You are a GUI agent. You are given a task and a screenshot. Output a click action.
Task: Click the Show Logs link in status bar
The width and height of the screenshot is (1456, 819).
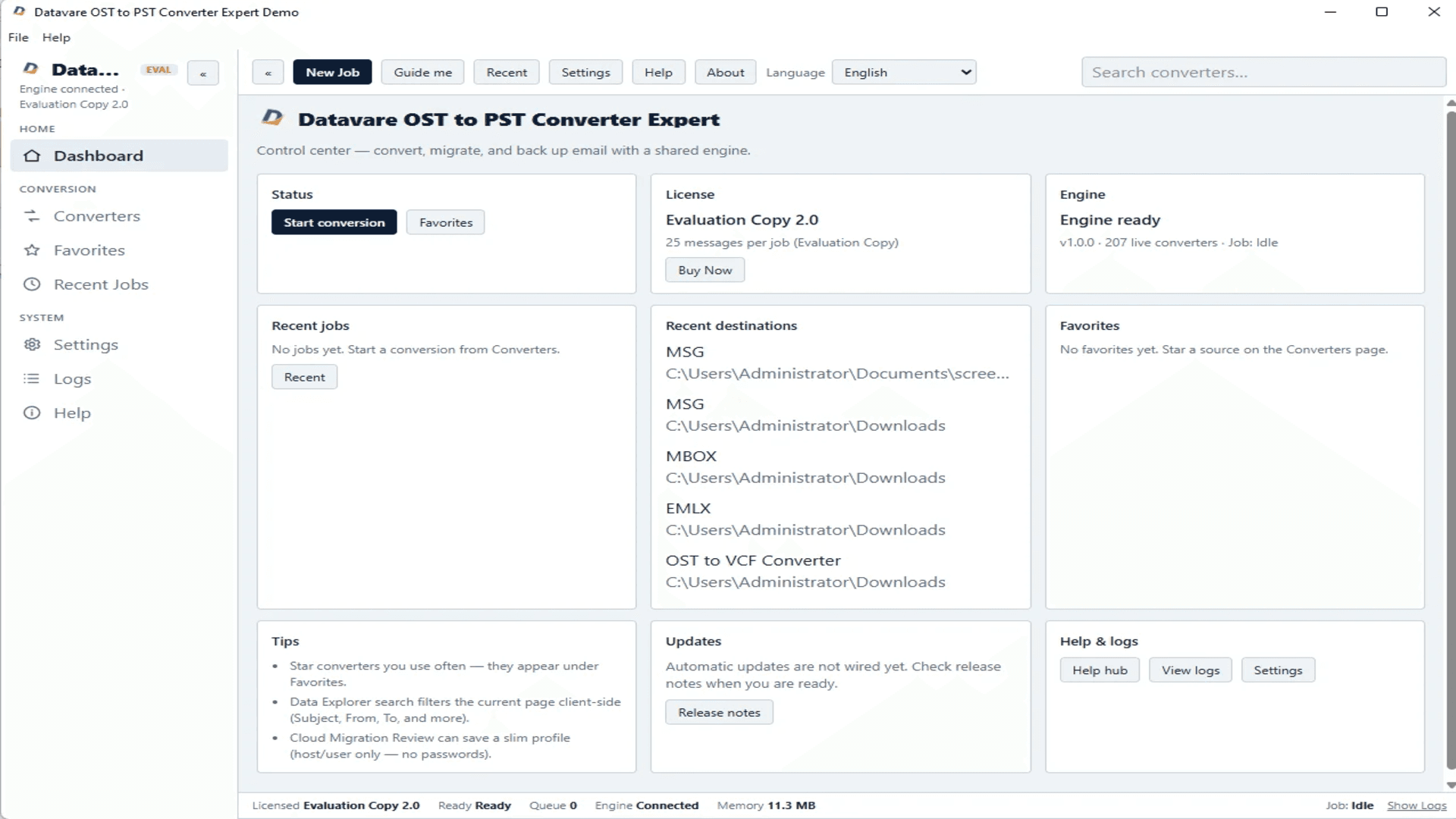point(1417,805)
